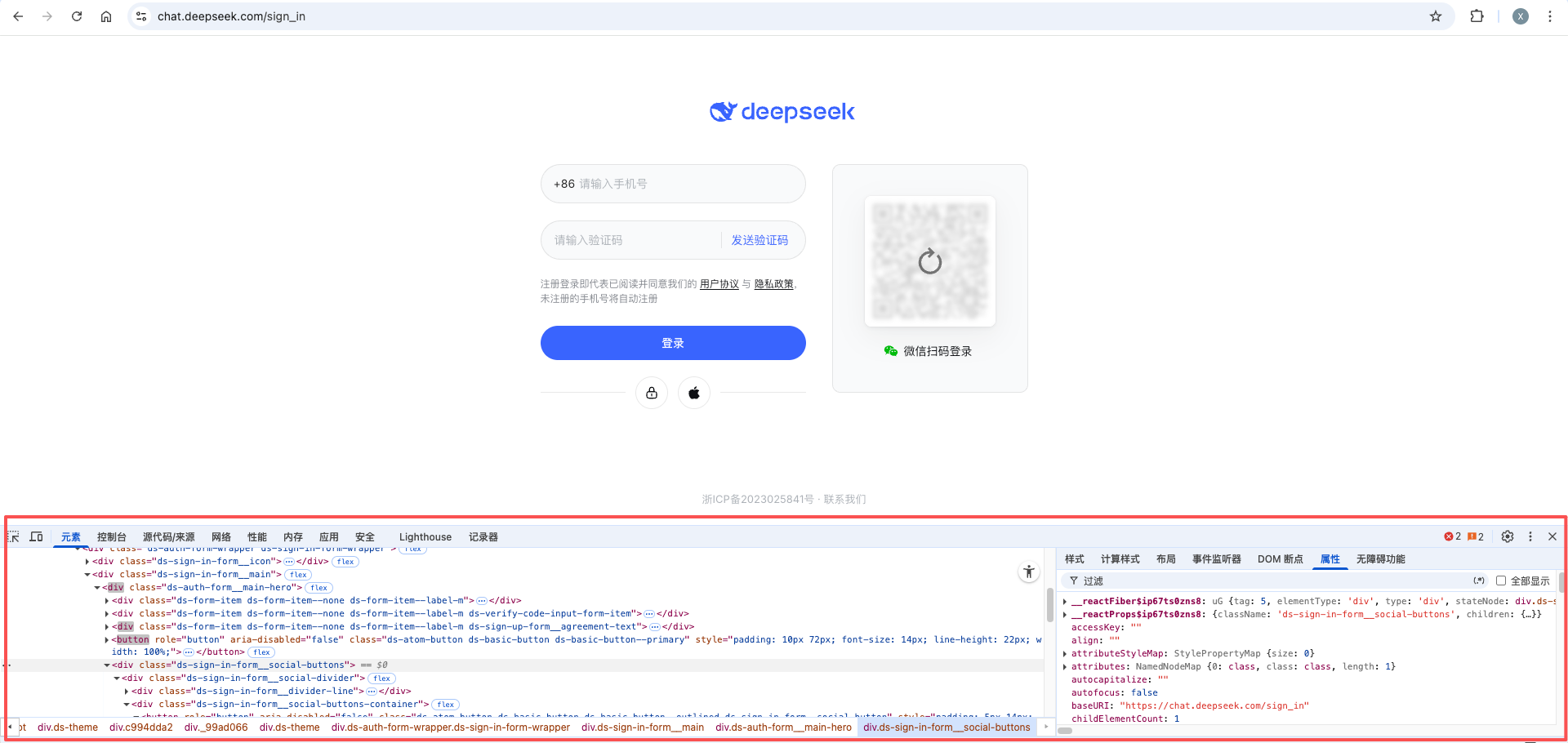The height and width of the screenshot is (743, 1568).
Task: Refresh the WeChat QR code
Action: click(929, 261)
